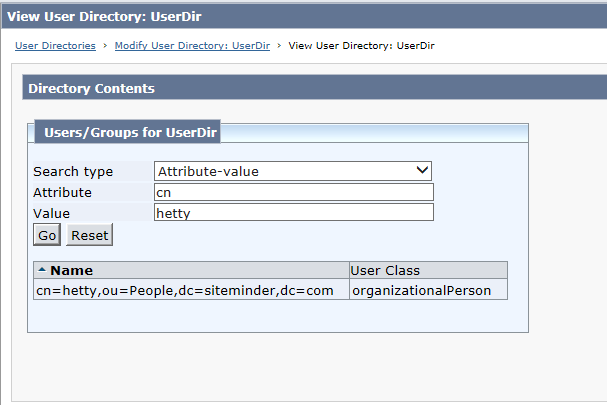Click the Value label text
This screenshot has height=405, width=607.
[51, 213]
